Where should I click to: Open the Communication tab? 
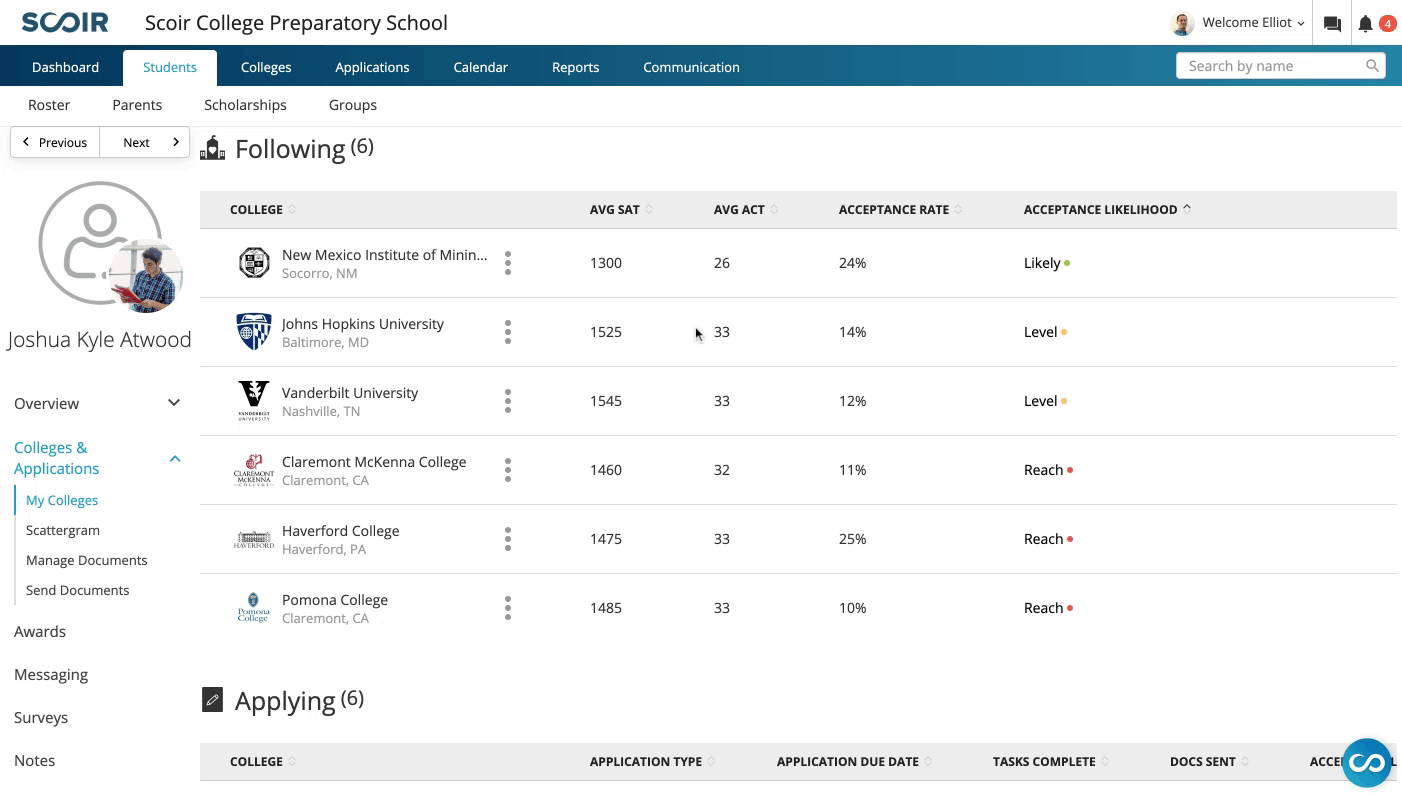coord(691,67)
